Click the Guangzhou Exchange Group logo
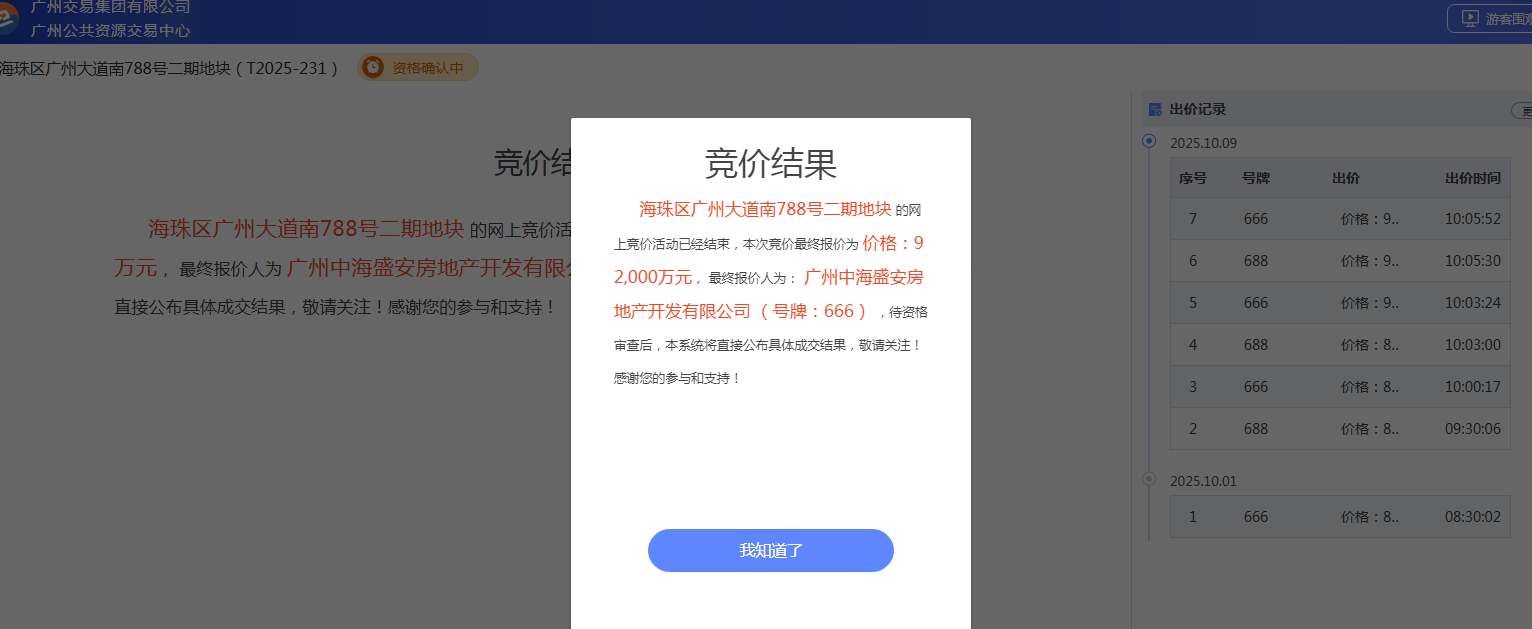The height and width of the screenshot is (629, 1532). (8, 18)
